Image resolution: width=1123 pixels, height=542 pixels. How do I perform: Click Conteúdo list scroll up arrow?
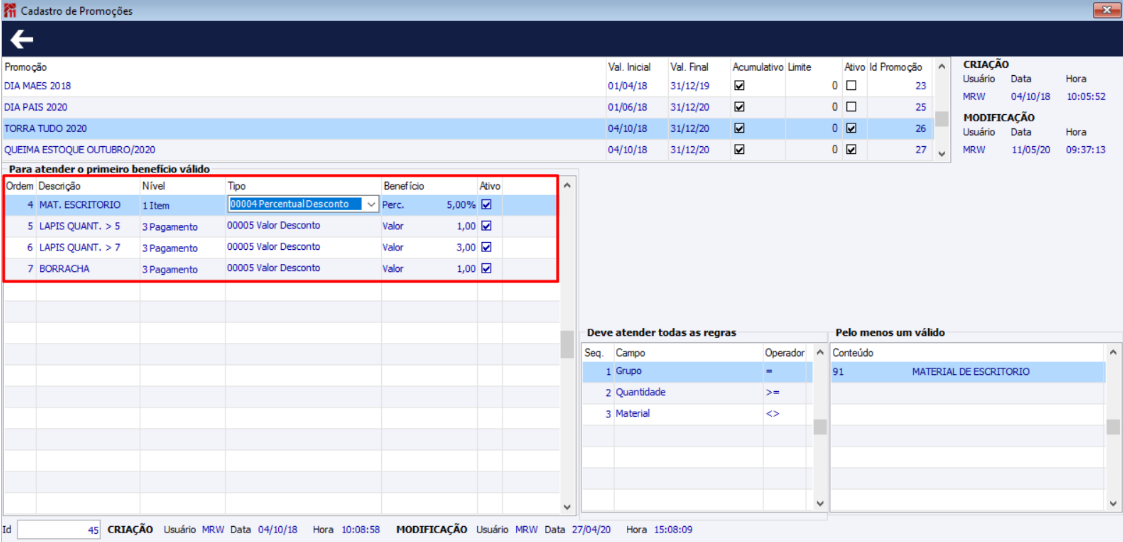point(1112,353)
